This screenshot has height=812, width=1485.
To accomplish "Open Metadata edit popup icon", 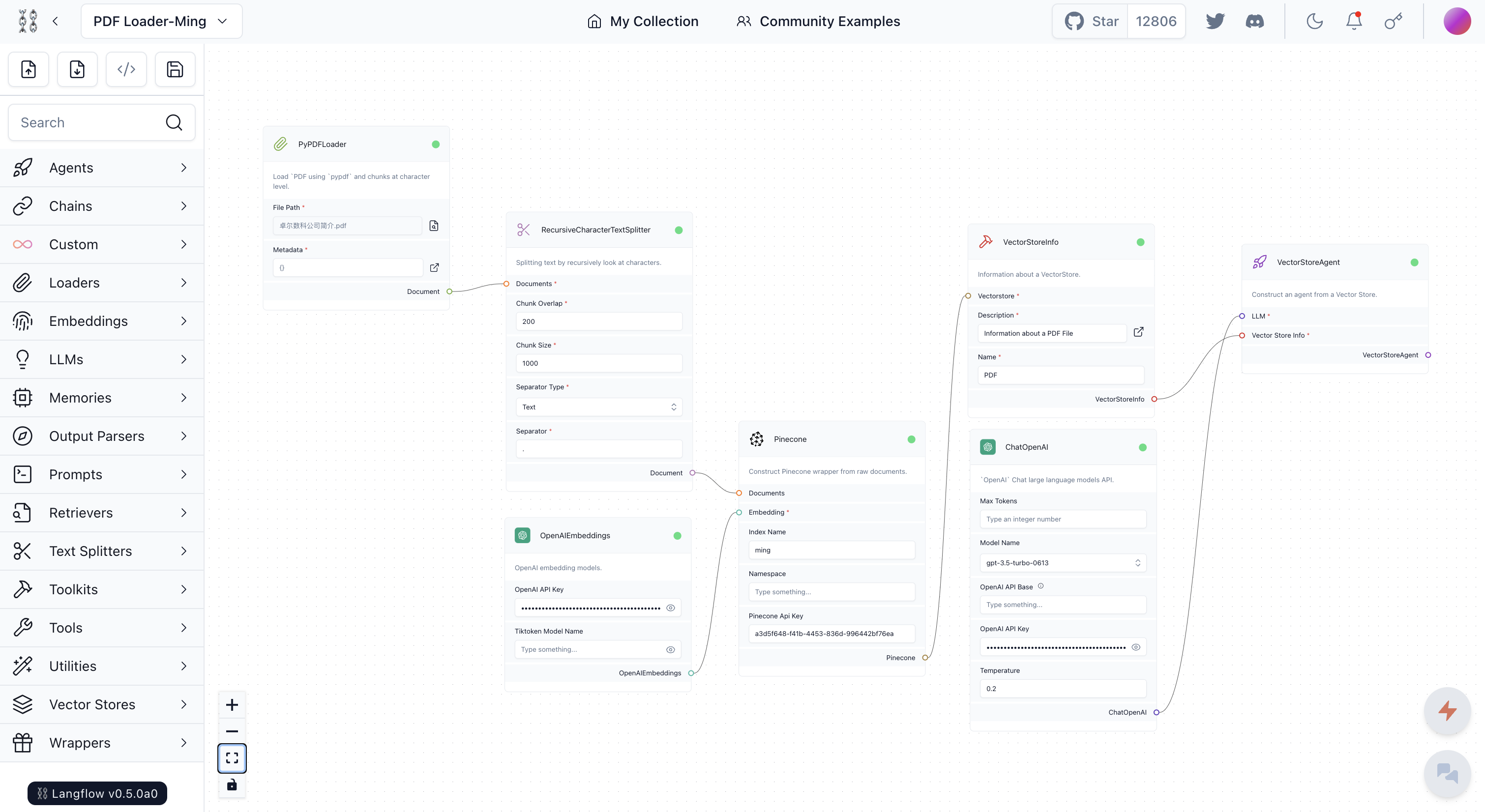I will click(434, 267).
